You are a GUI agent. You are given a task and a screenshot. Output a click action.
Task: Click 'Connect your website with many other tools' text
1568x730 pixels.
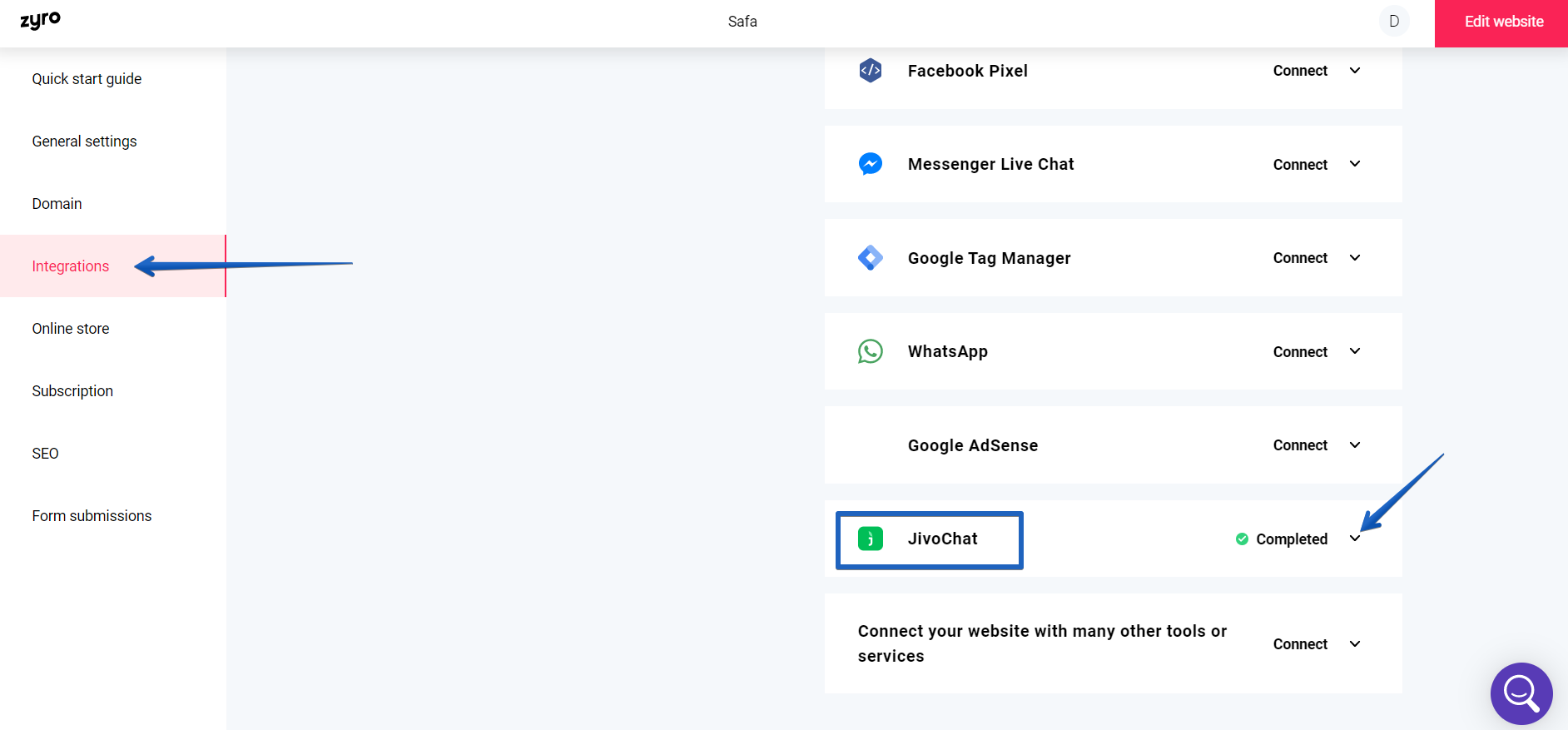pyautogui.click(x=1042, y=643)
